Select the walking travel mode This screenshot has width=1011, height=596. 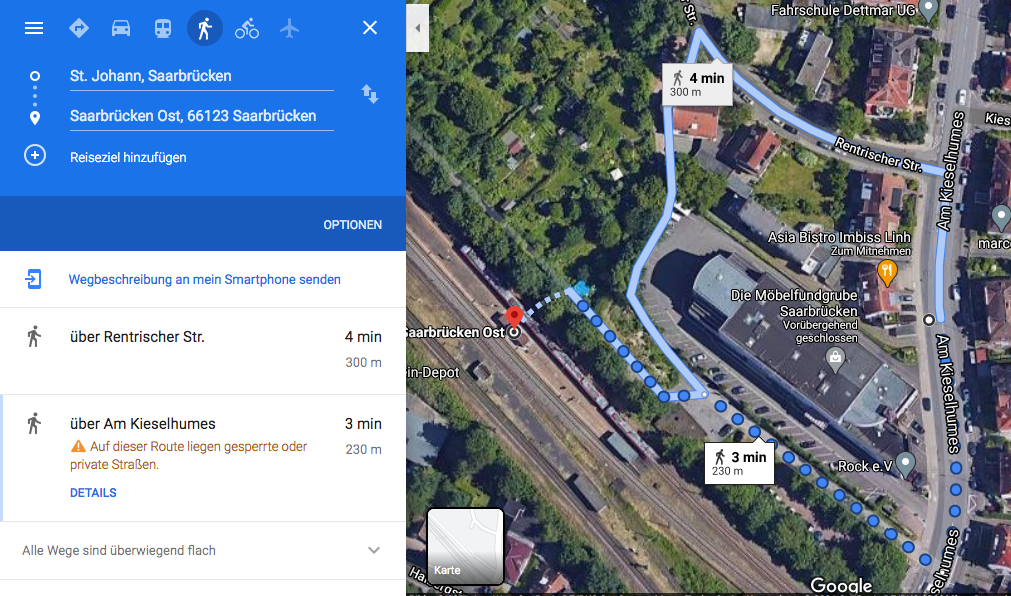pyautogui.click(x=205, y=28)
